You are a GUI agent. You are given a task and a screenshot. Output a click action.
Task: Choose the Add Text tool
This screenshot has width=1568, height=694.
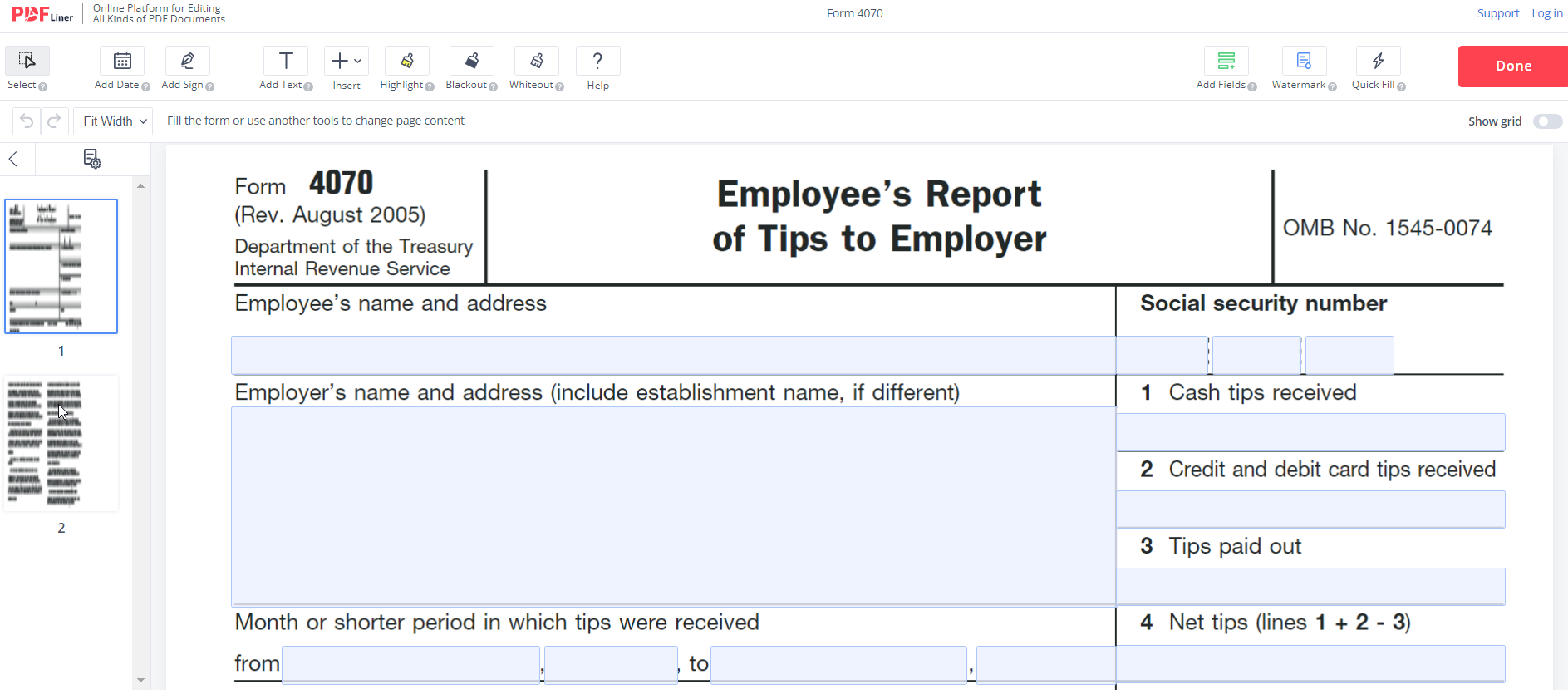click(285, 62)
